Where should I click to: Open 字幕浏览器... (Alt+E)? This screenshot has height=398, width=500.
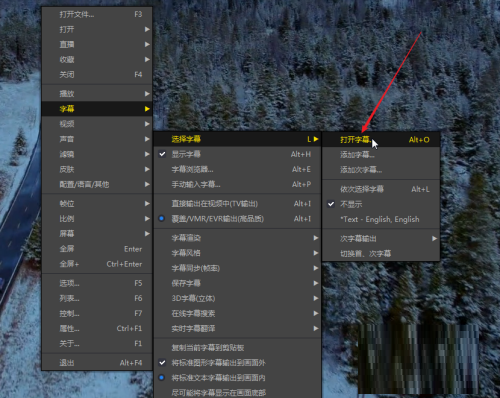tap(237, 169)
